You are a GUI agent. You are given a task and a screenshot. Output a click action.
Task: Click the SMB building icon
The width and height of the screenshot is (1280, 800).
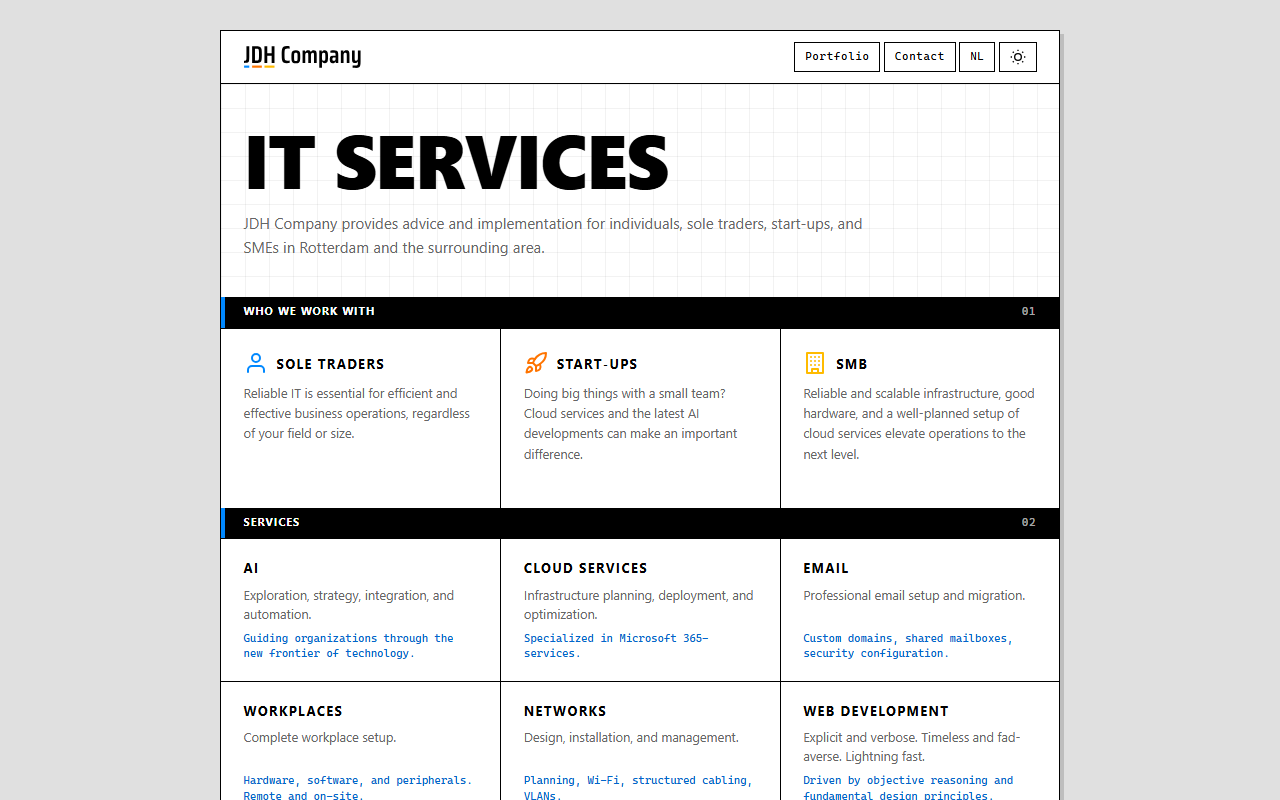pos(815,363)
